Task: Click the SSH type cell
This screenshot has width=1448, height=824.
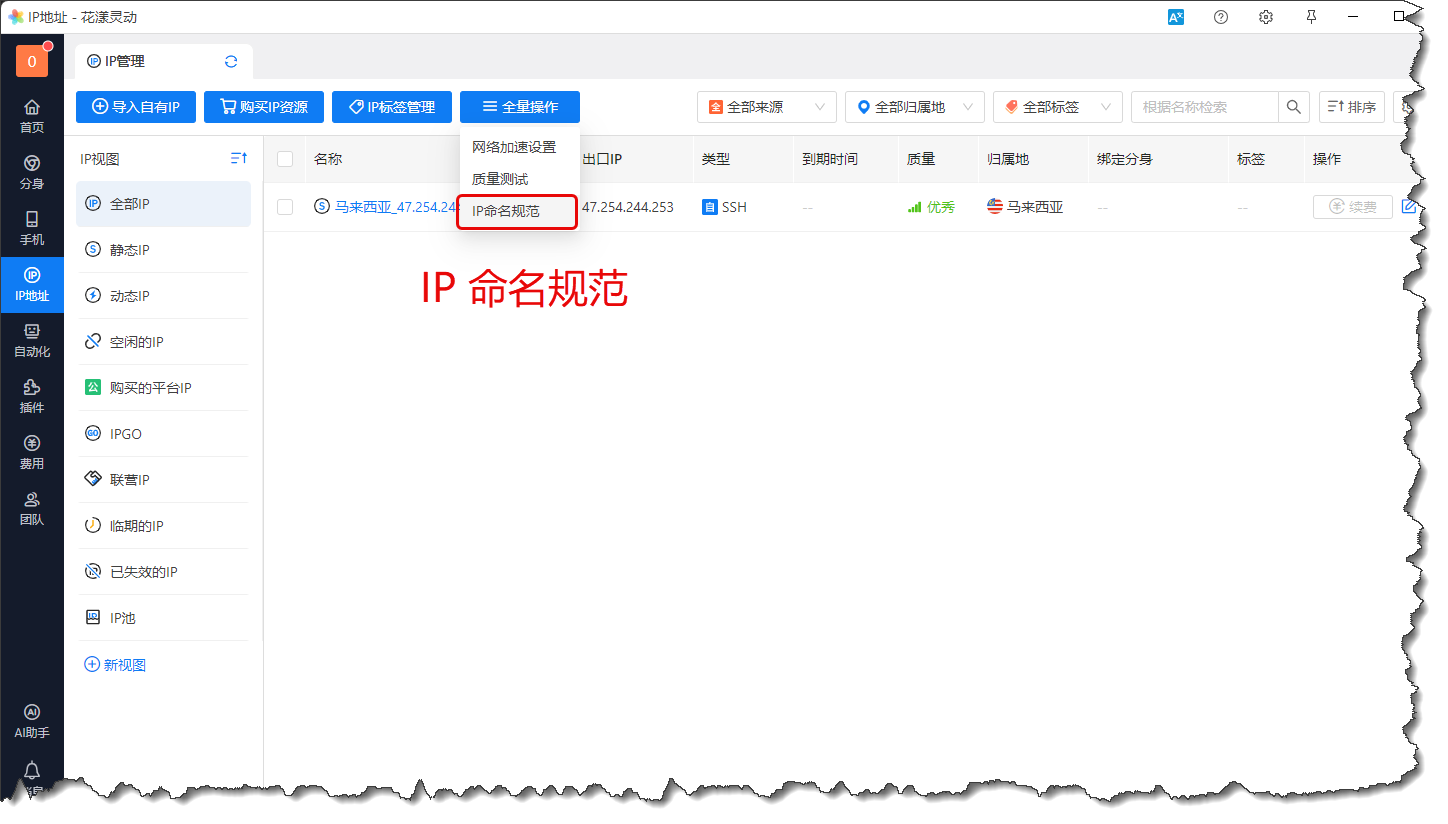Action: (724, 207)
